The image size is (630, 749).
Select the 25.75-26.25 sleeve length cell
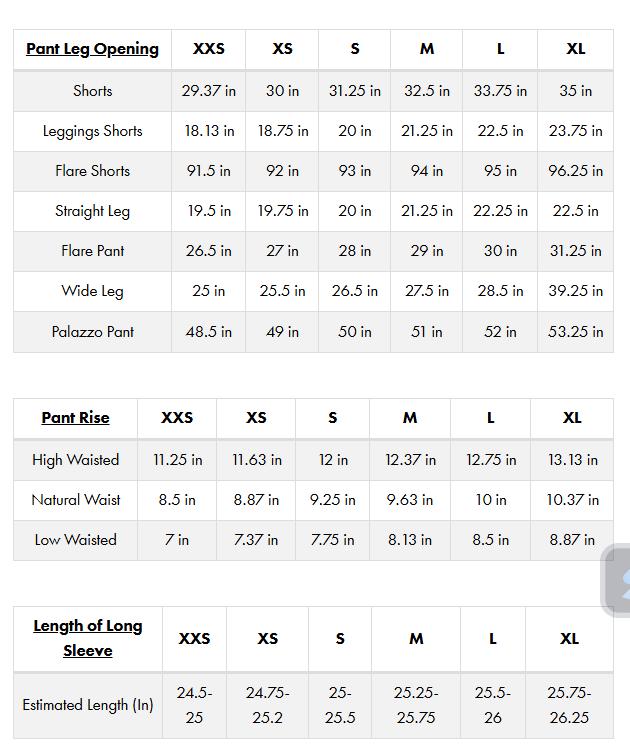[569, 705]
